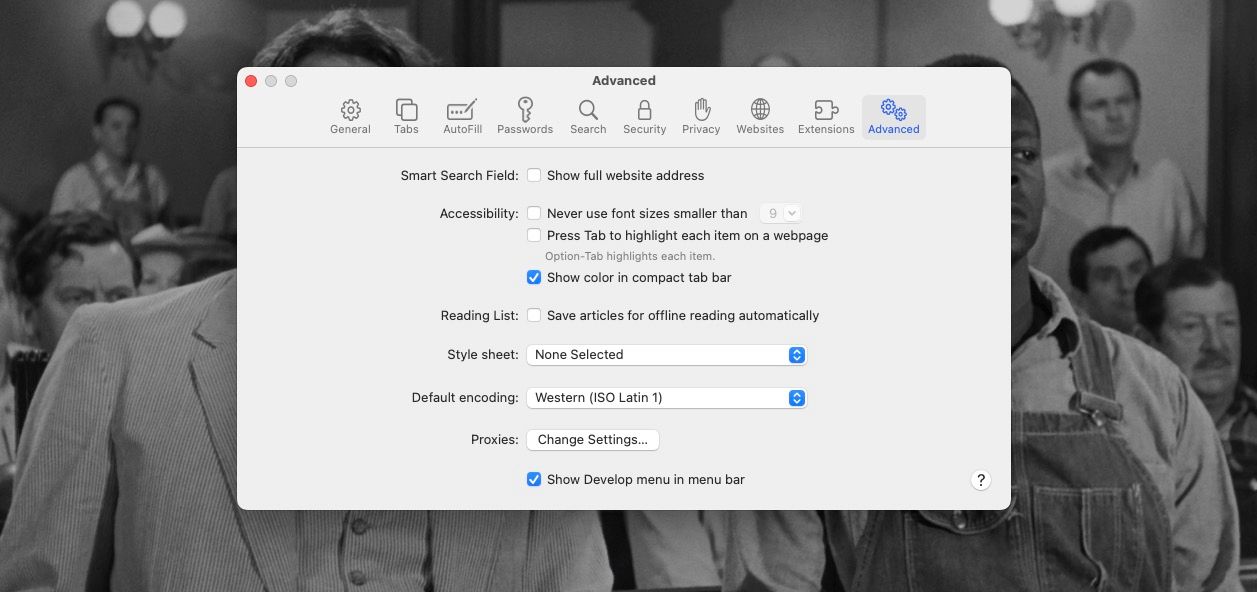Screen dimensions: 1257x592
Task: Enable Save articles for offline reading automatically
Action: (534, 315)
